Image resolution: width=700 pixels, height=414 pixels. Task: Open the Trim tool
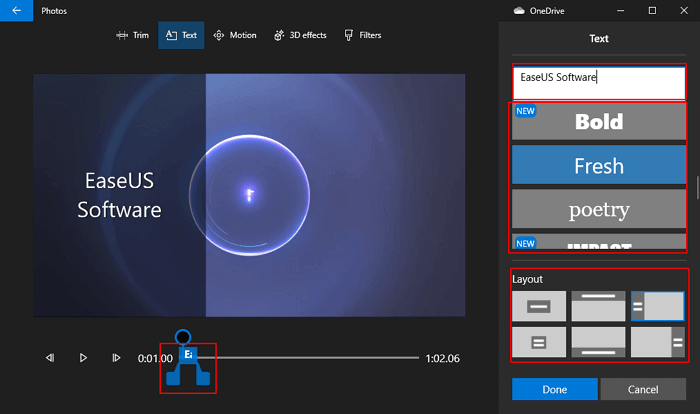(x=132, y=35)
